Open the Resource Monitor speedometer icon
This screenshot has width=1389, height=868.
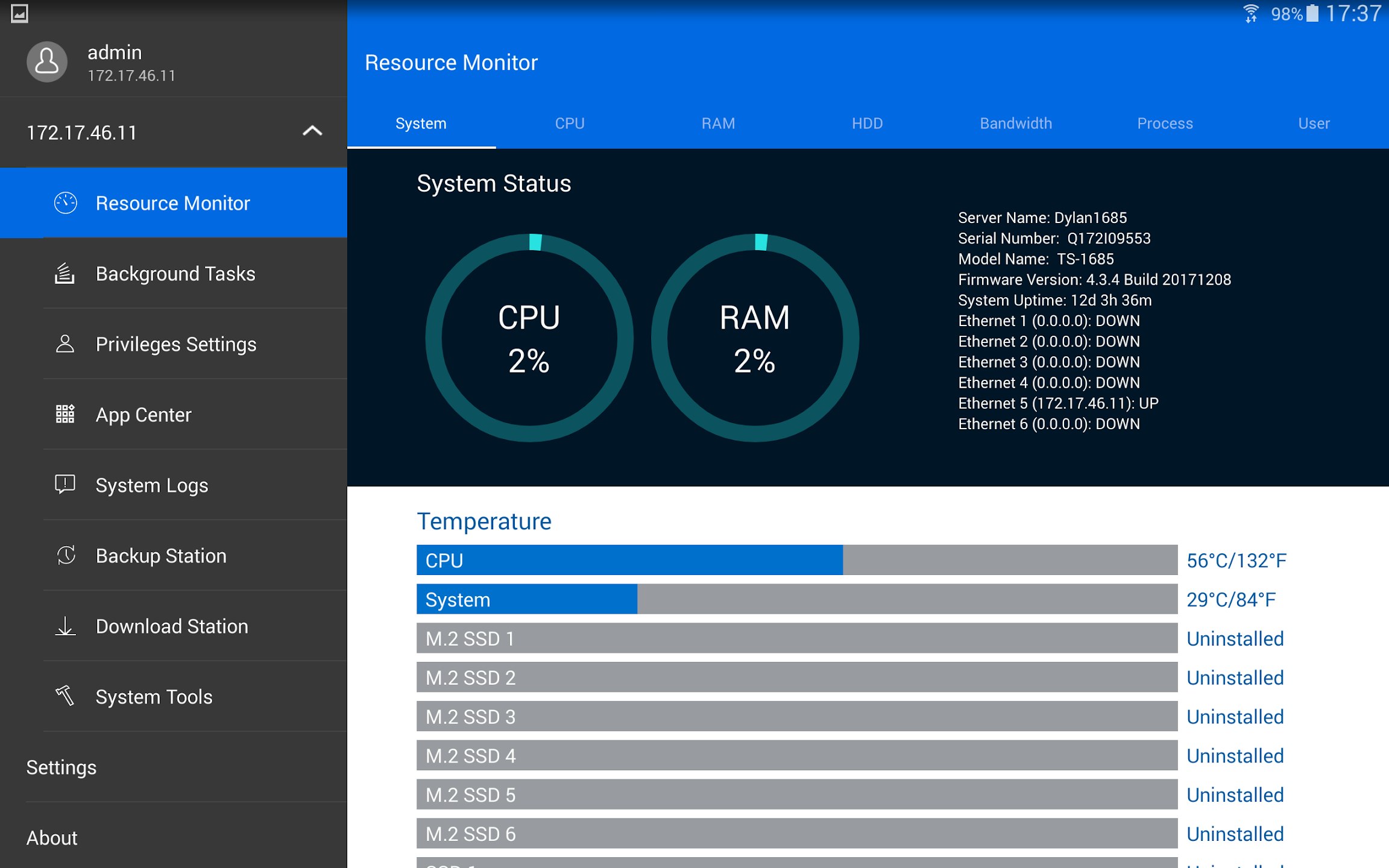[x=65, y=203]
